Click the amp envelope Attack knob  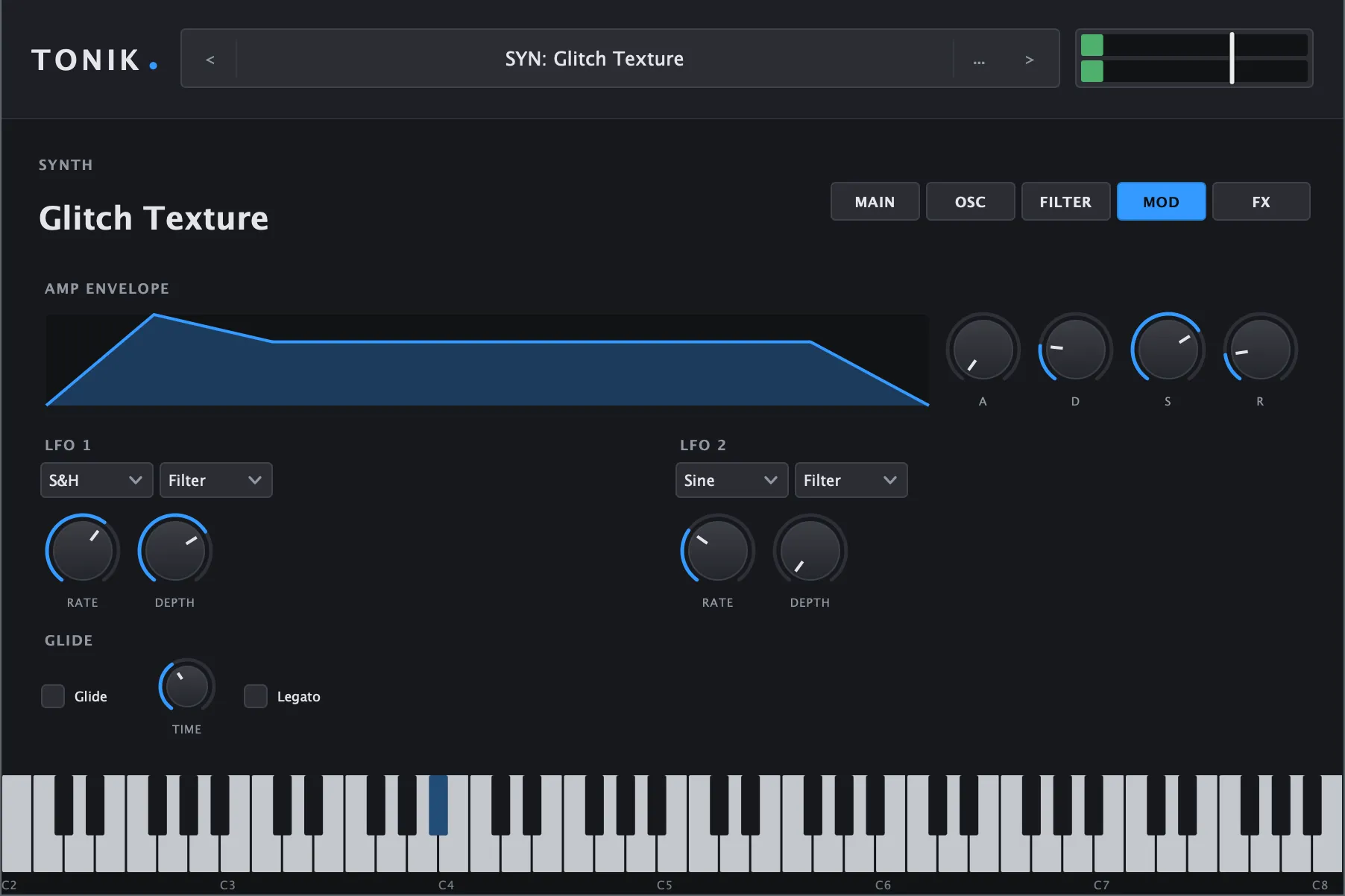(983, 349)
